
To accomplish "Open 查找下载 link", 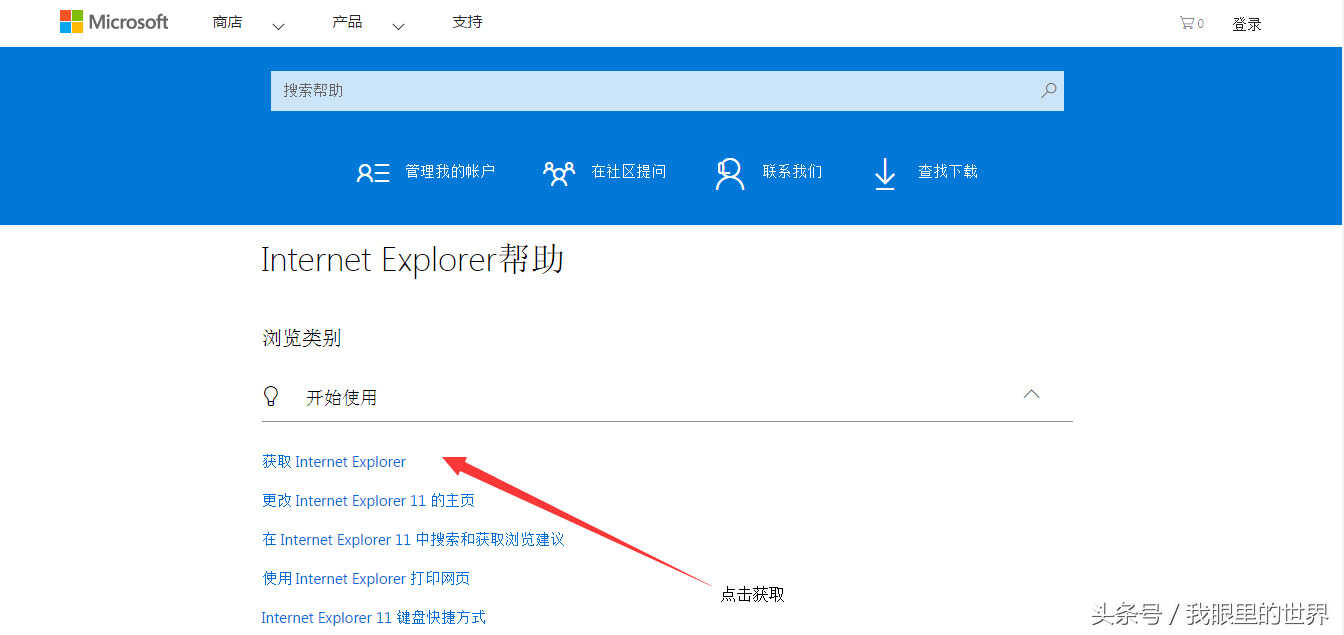I will pyautogui.click(x=948, y=172).
